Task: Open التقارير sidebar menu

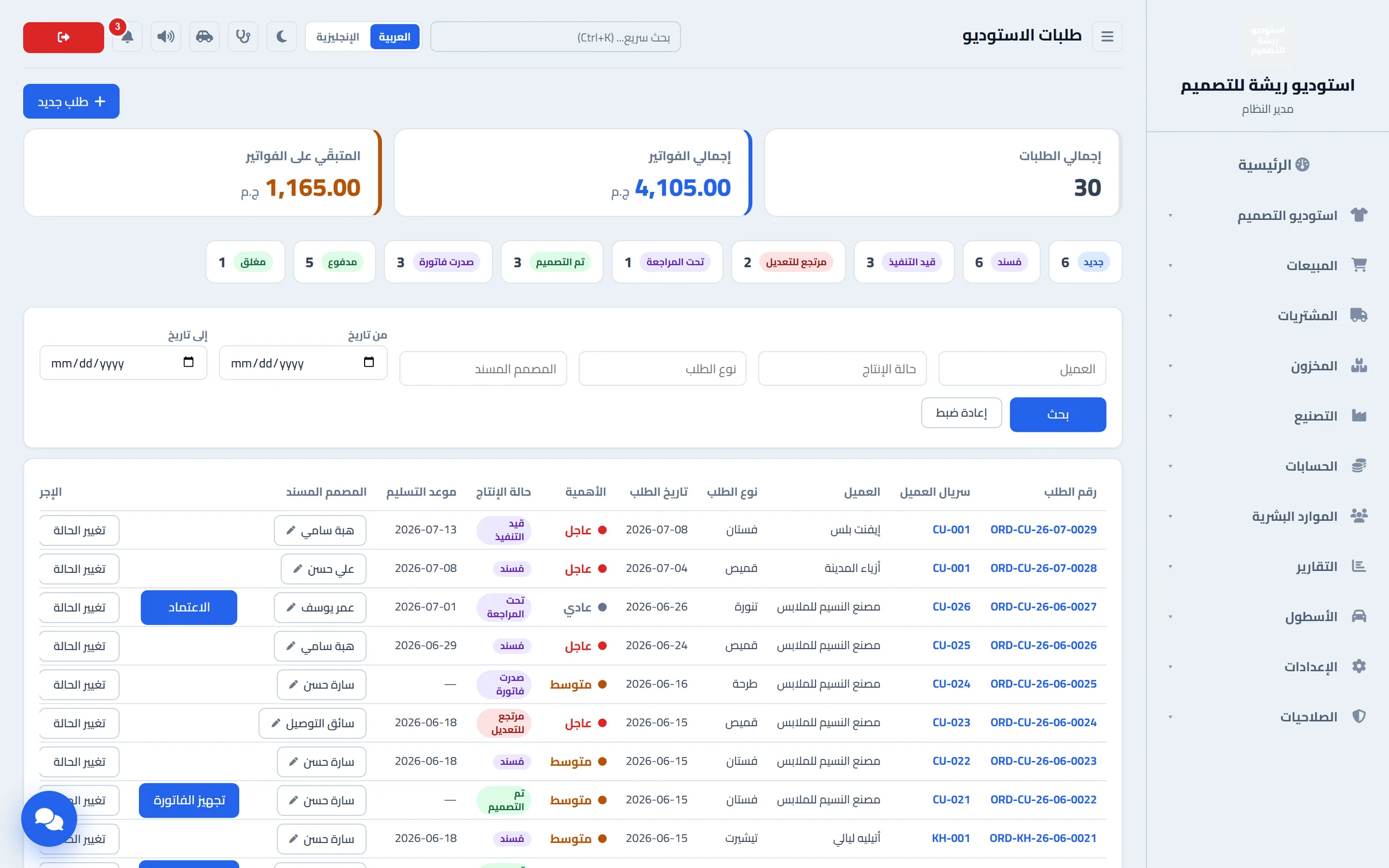Action: click(x=1267, y=567)
